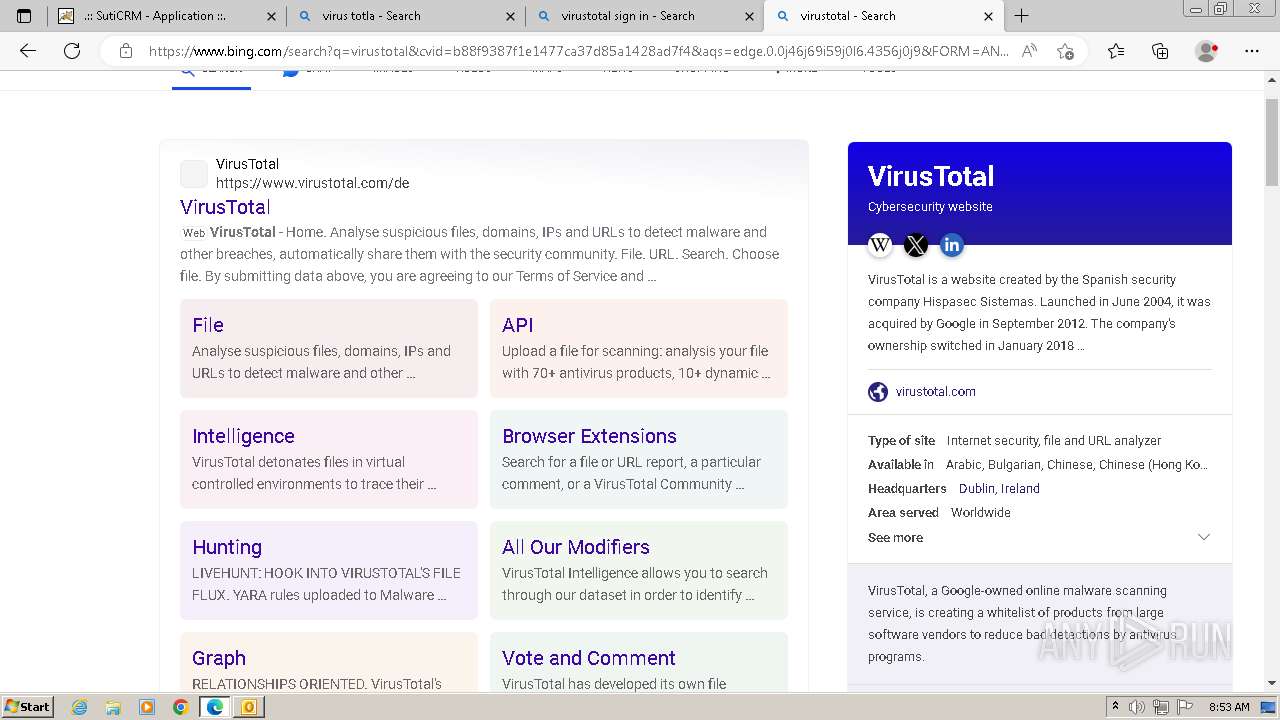Open the tab actions menu icon
The width and height of the screenshot is (1280, 720).
(x=24, y=16)
